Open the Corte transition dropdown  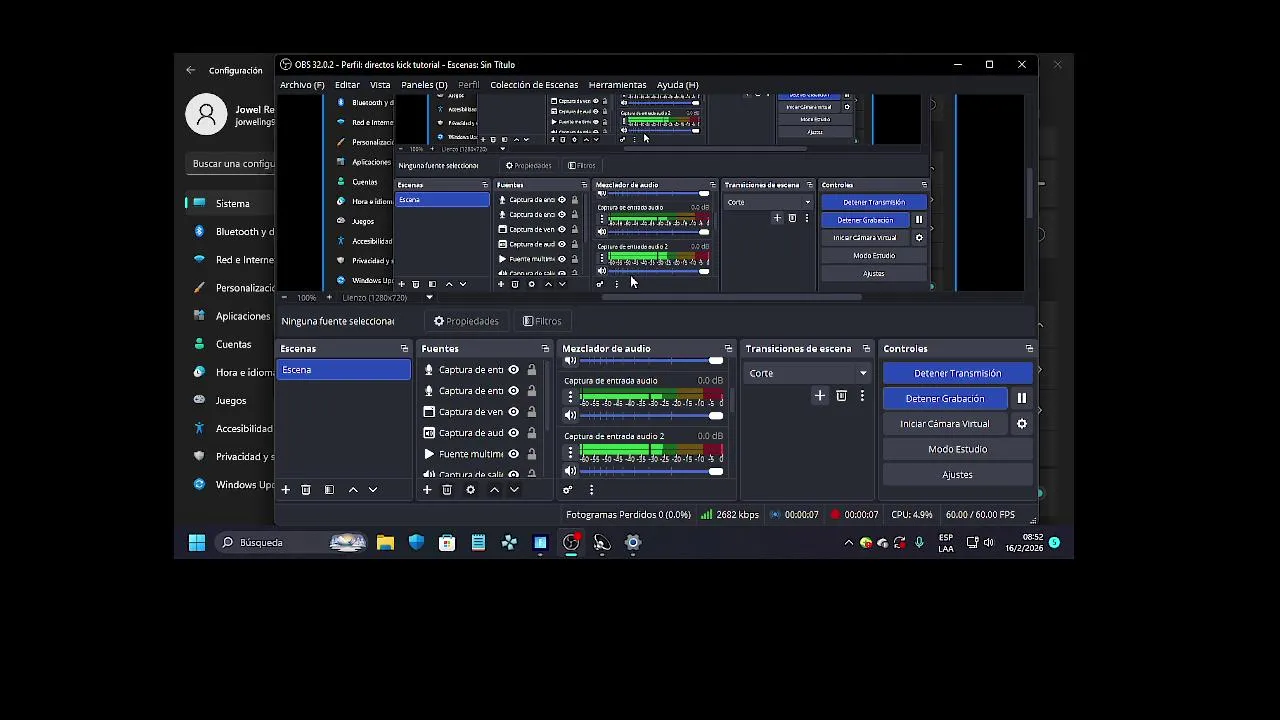click(x=809, y=373)
